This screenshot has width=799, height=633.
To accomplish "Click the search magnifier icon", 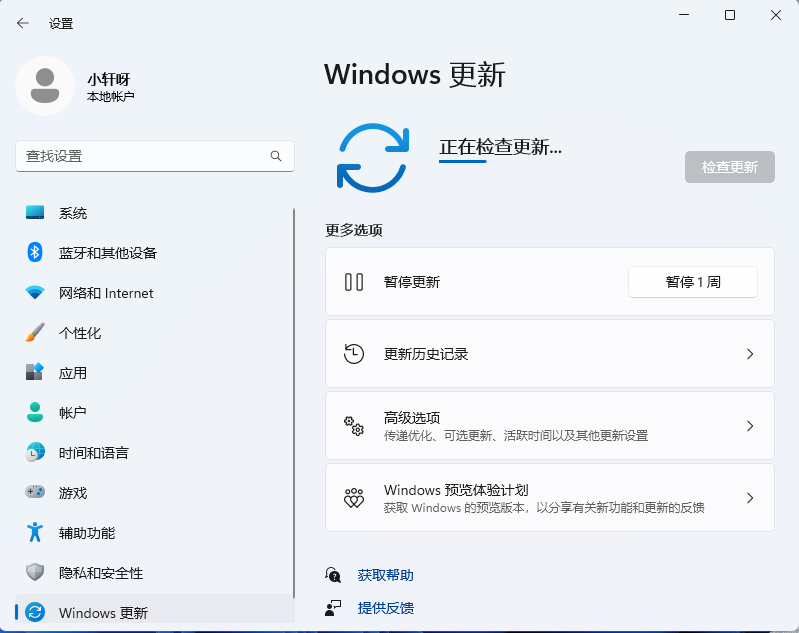I will pos(276,156).
